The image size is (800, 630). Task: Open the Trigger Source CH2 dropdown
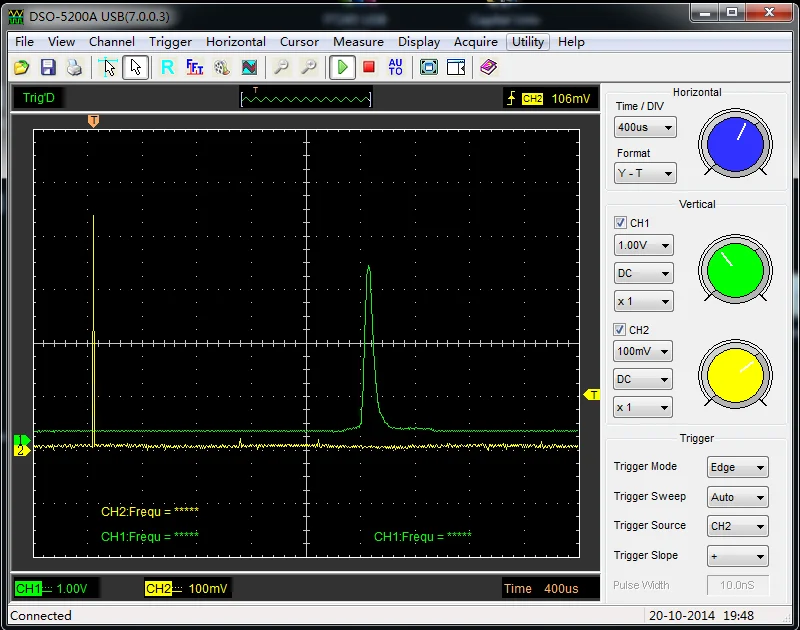click(737, 526)
